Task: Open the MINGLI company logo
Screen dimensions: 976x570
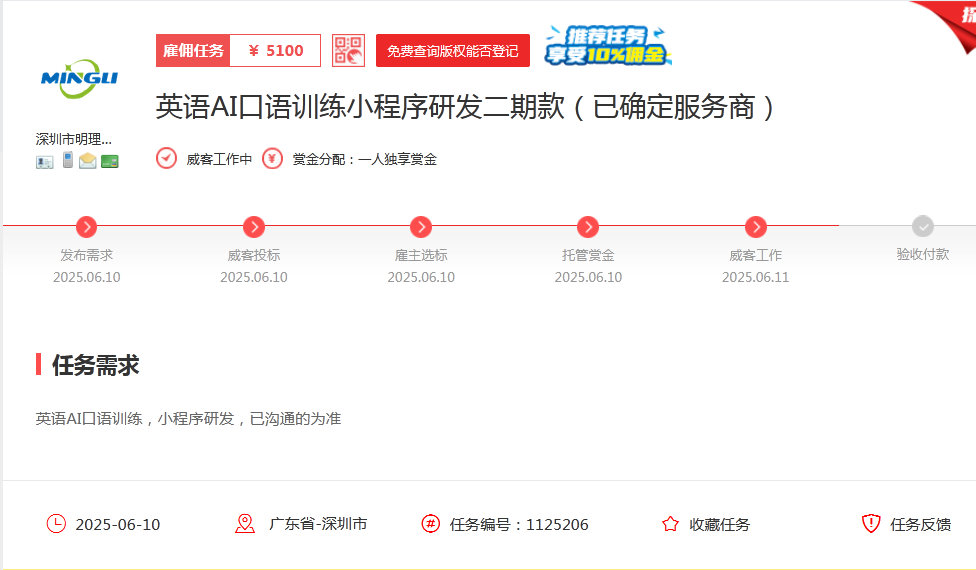Action: 79,79
